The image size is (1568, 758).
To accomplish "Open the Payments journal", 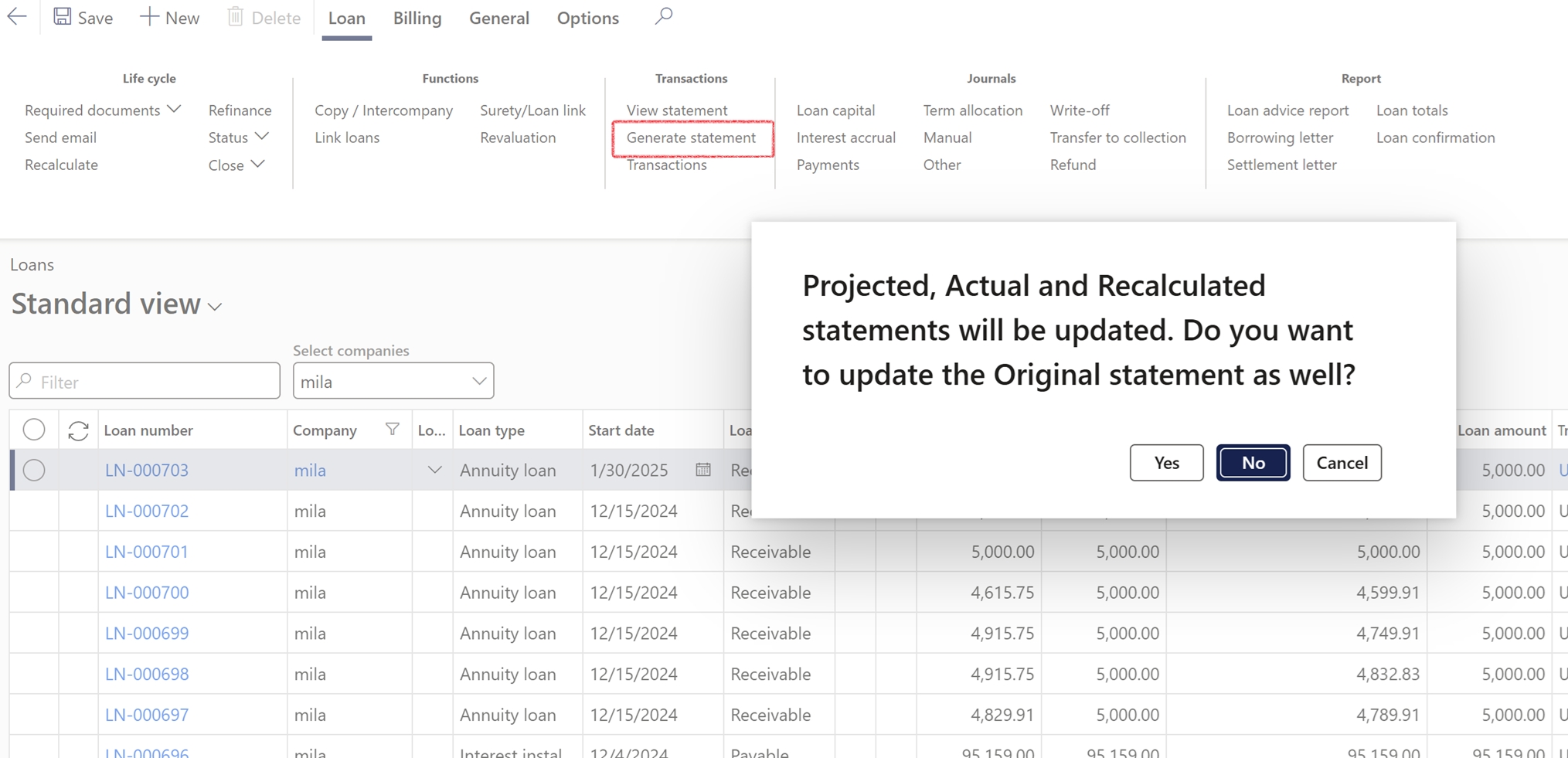I will (x=828, y=165).
